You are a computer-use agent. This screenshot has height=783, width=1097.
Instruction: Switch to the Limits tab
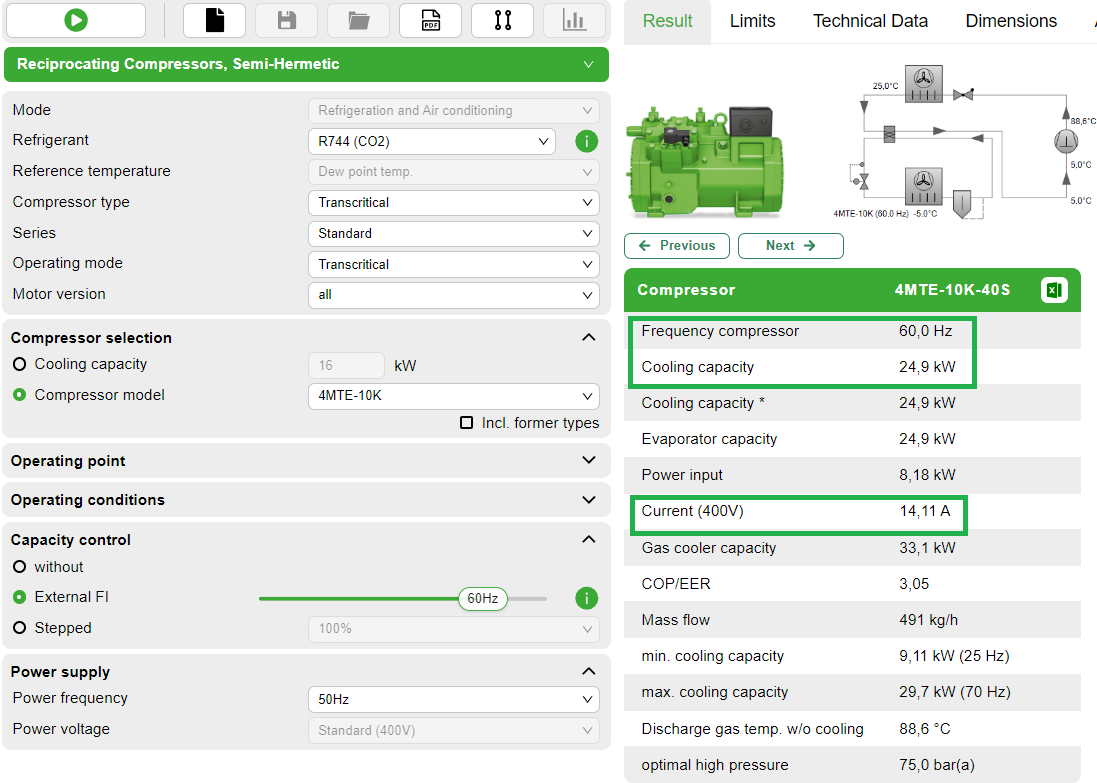pos(752,20)
